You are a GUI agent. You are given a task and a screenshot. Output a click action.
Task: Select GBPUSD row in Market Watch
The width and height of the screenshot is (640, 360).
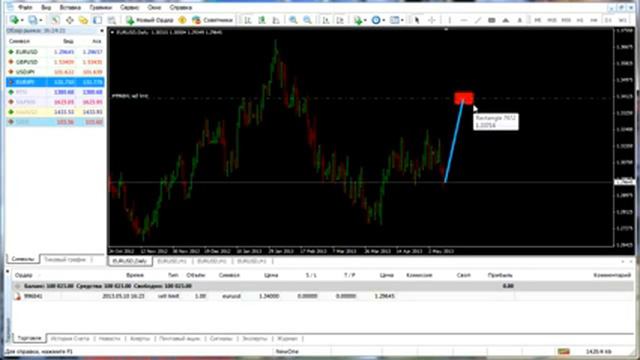[x=55, y=62]
